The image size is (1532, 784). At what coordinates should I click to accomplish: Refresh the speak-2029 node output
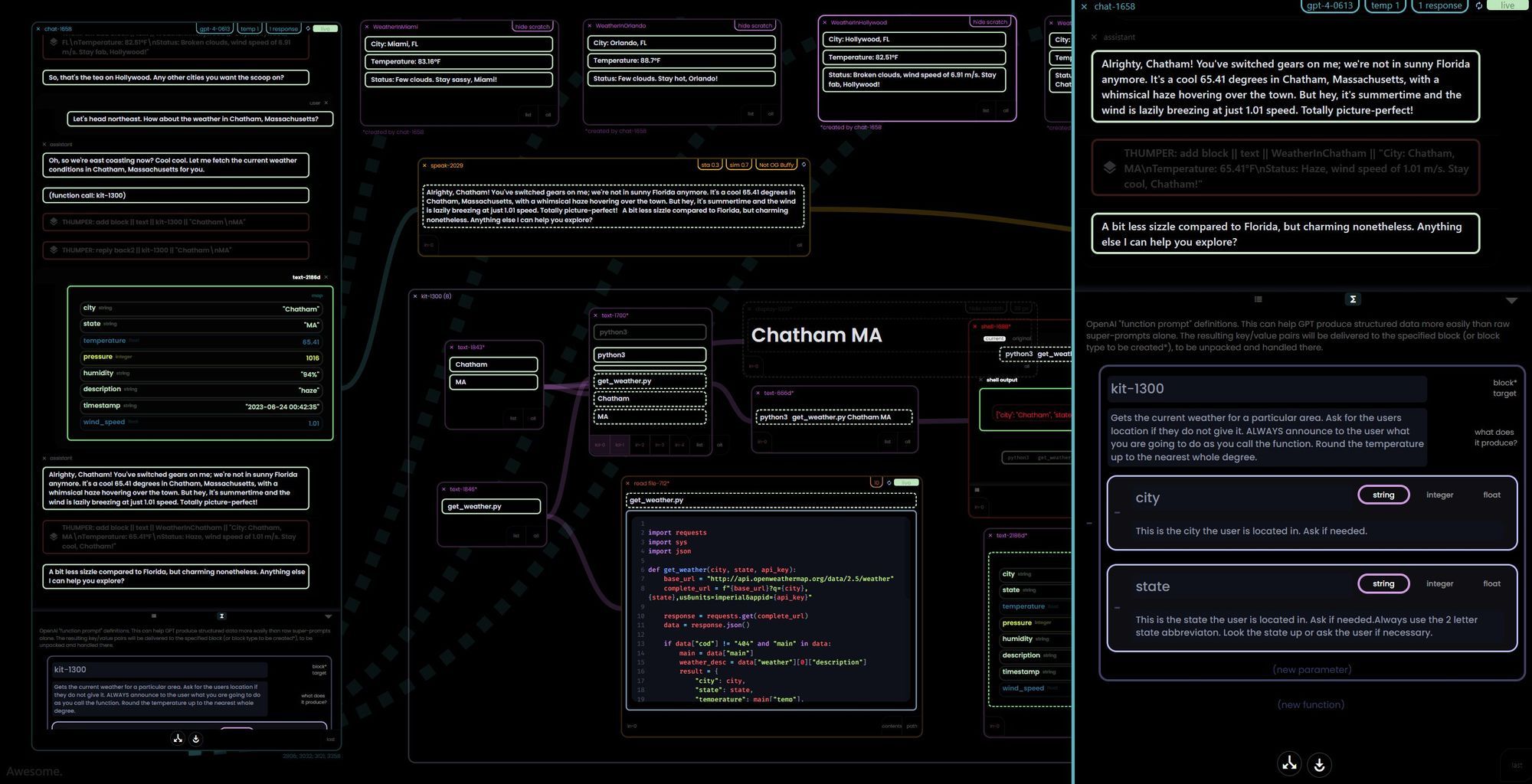coord(803,165)
